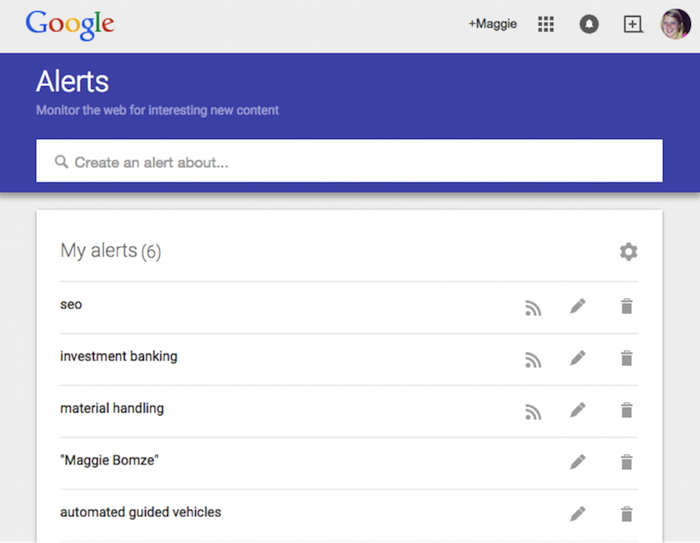This screenshot has width=700, height=543.
Task: Open alerts settings gear
Action: click(x=628, y=252)
